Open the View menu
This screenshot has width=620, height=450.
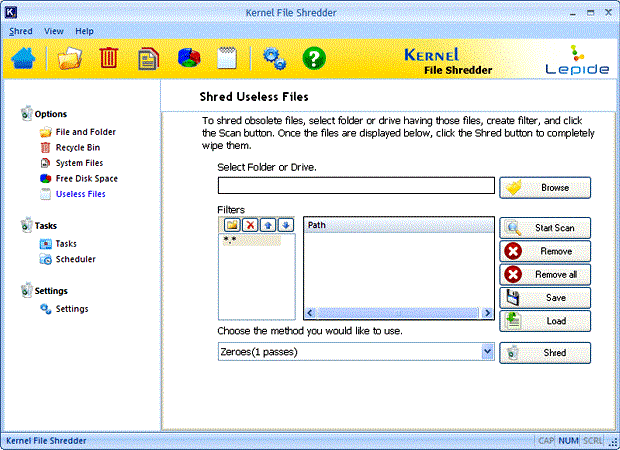[54, 31]
